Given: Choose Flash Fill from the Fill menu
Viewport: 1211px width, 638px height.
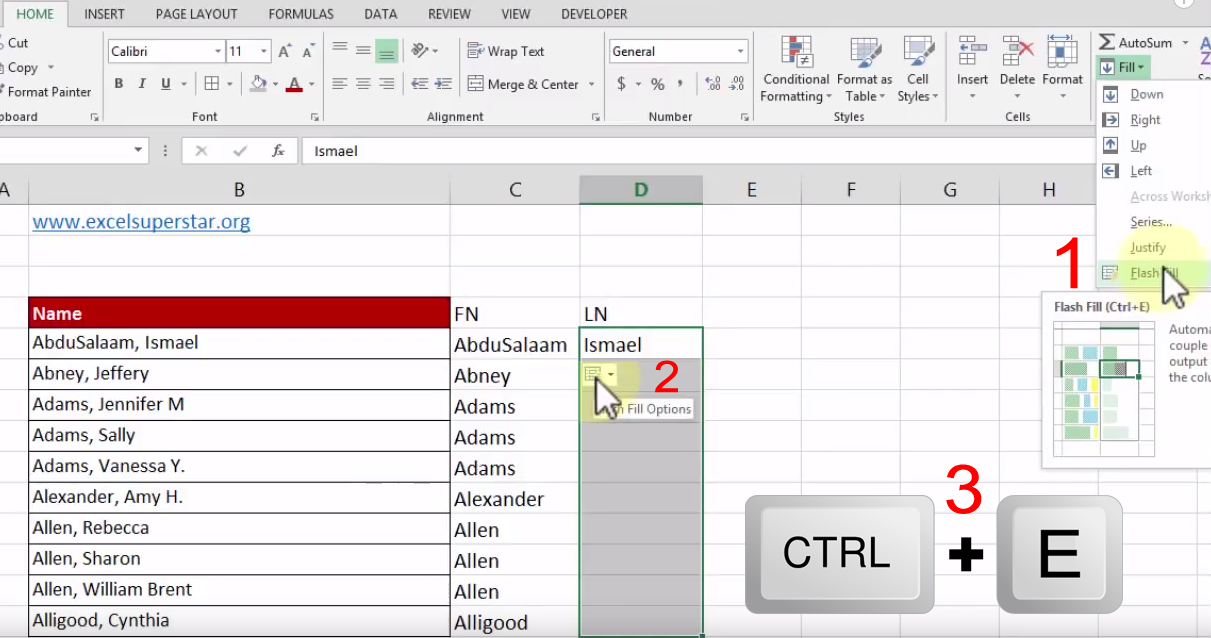Looking at the screenshot, I should [1155, 273].
